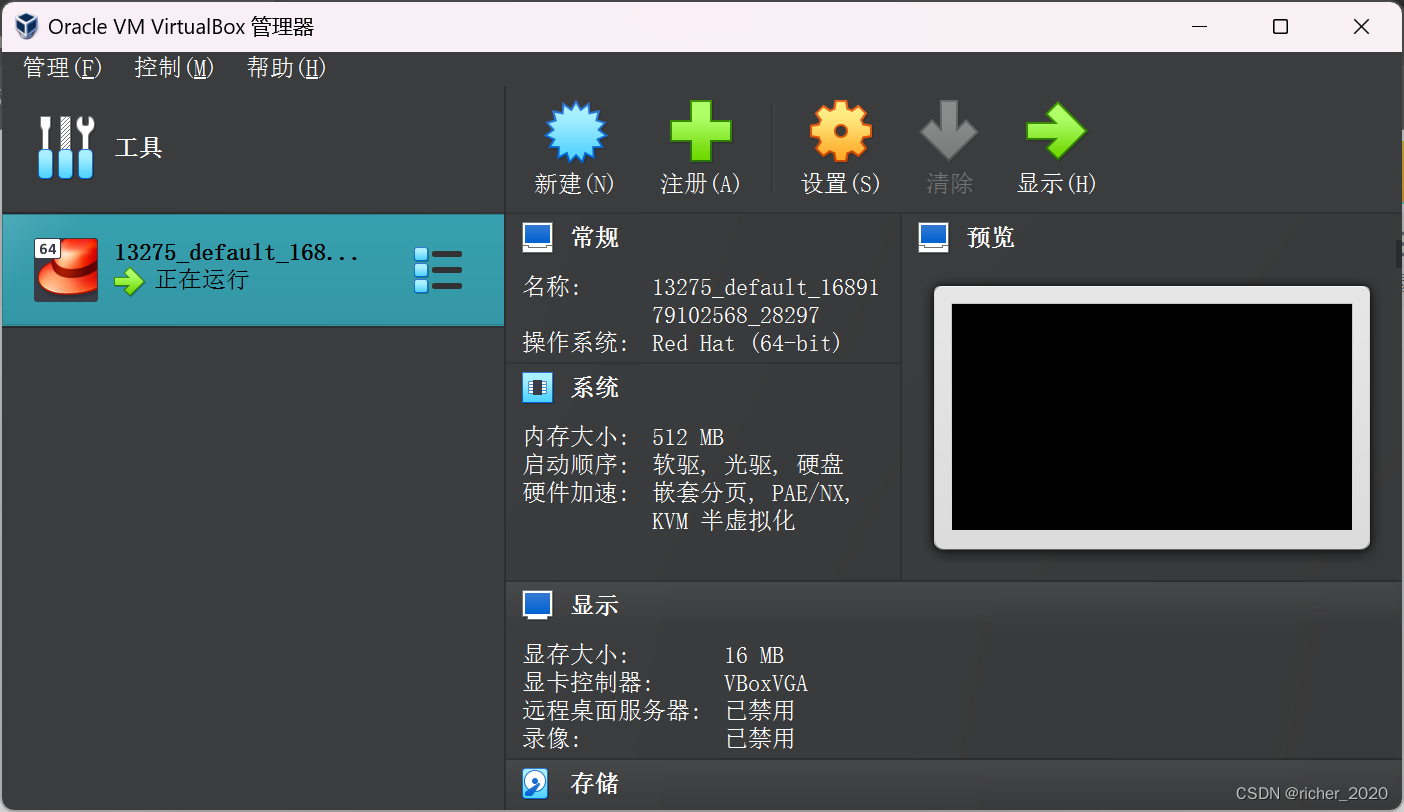Open the 系统 section header link
This screenshot has height=812, width=1404.
pyautogui.click(x=595, y=387)
